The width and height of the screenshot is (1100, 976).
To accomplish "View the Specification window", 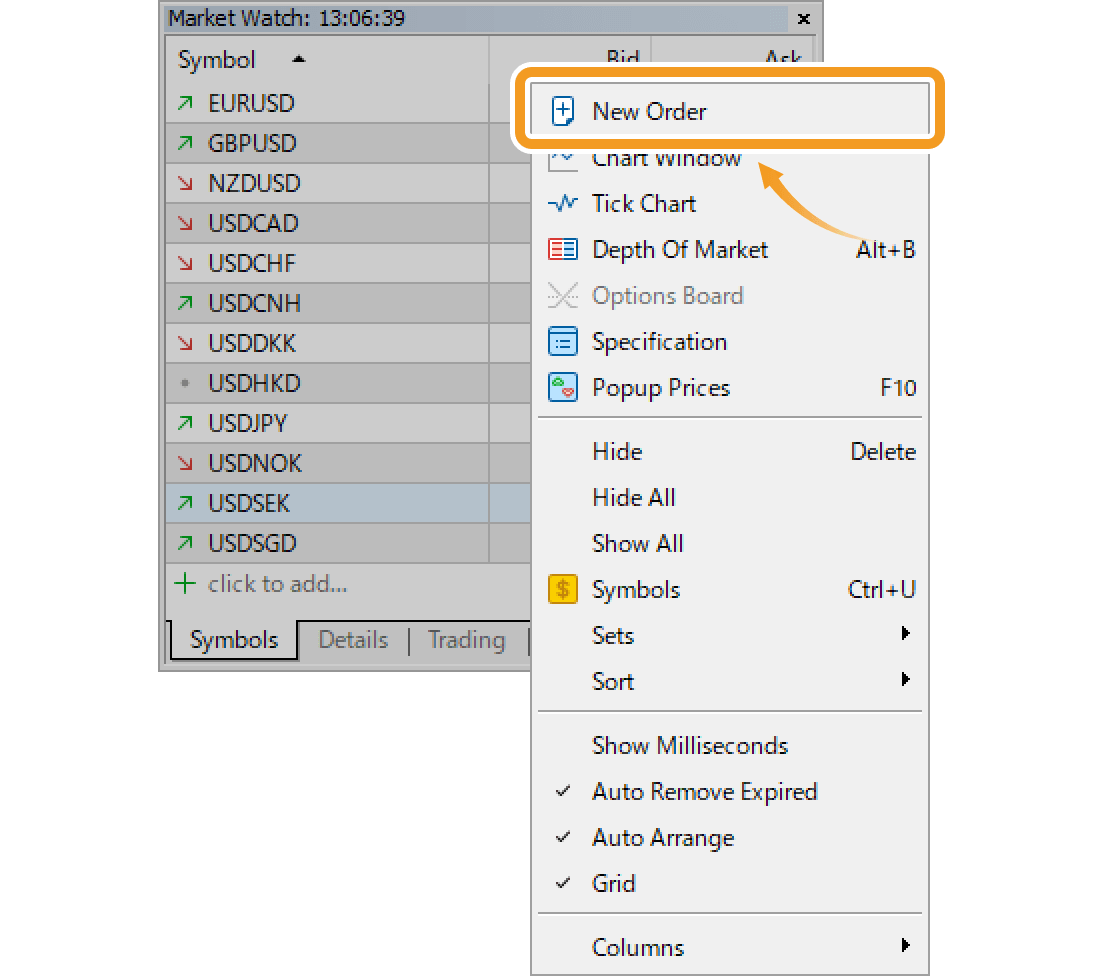I will click(659, 341).
